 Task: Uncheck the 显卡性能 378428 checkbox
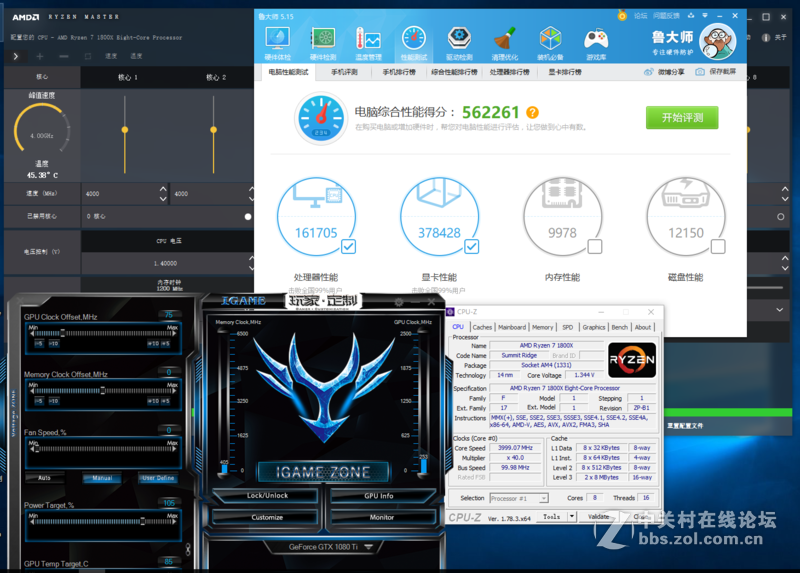(471, 247)
